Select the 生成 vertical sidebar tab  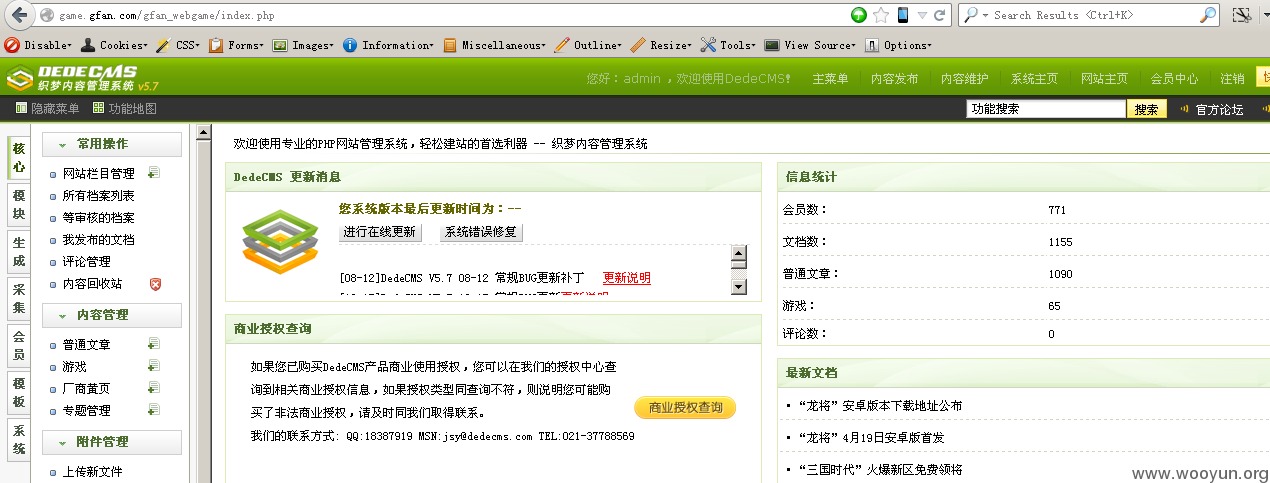tap(18, 252)
